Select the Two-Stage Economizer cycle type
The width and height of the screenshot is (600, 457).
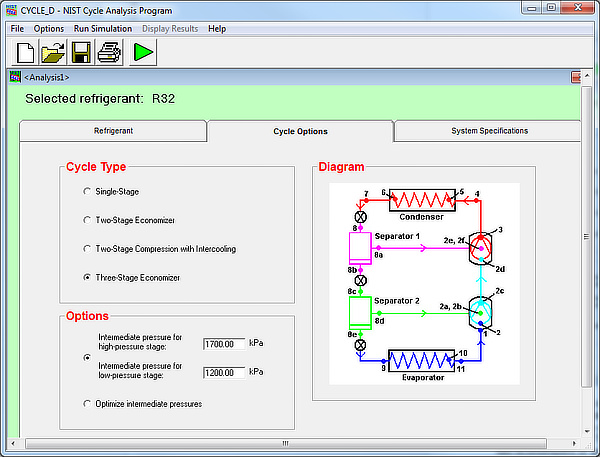[x=87, y=220]
